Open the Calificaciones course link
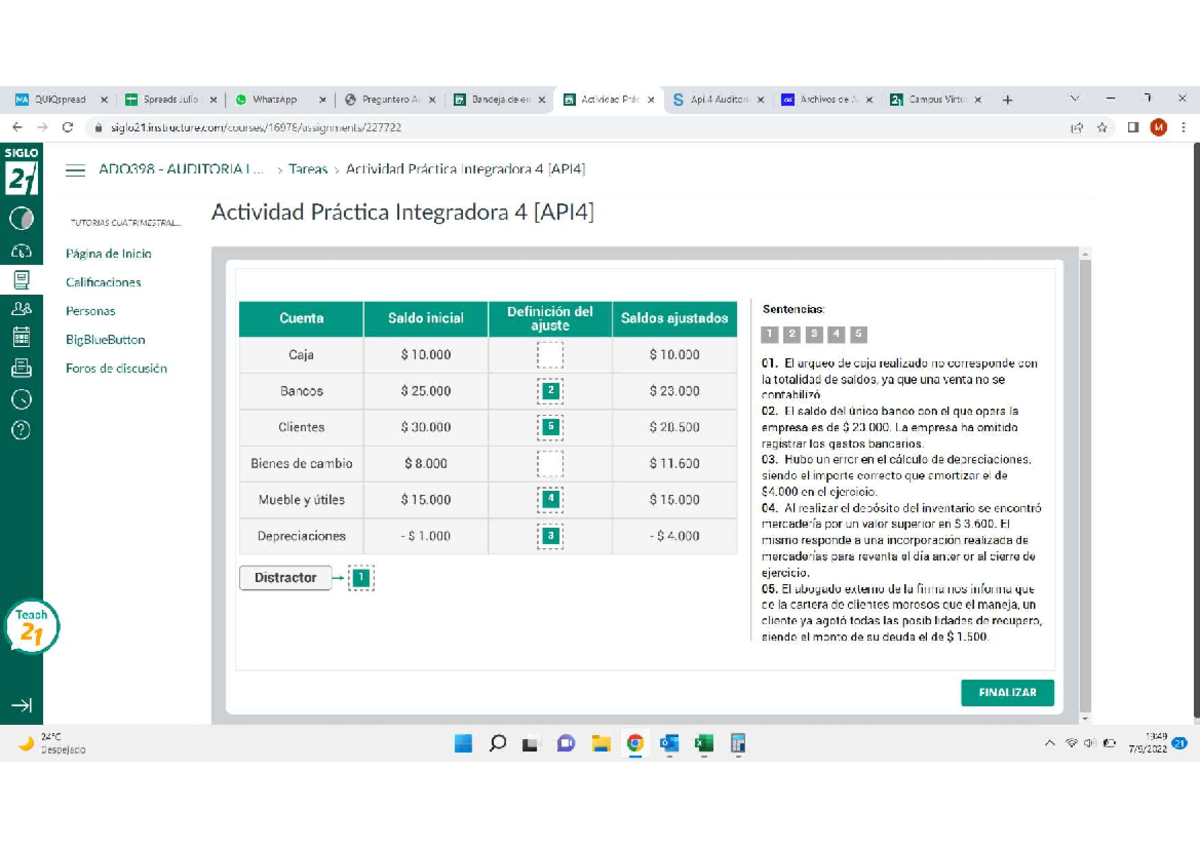Viewport: 1200px width, 848px height. click(x=103, y=282)
